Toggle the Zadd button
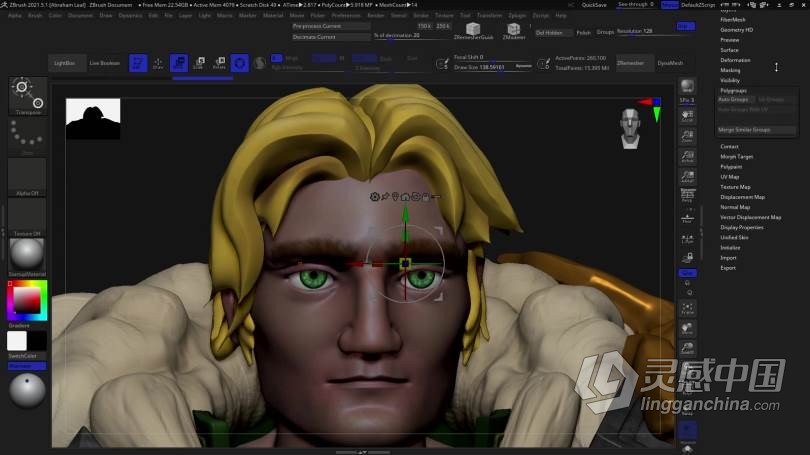810x455 pixels. click(364, 58)
